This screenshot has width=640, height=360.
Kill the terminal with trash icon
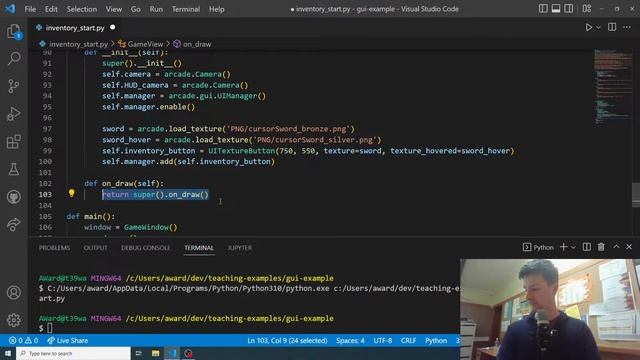[601, 247]
